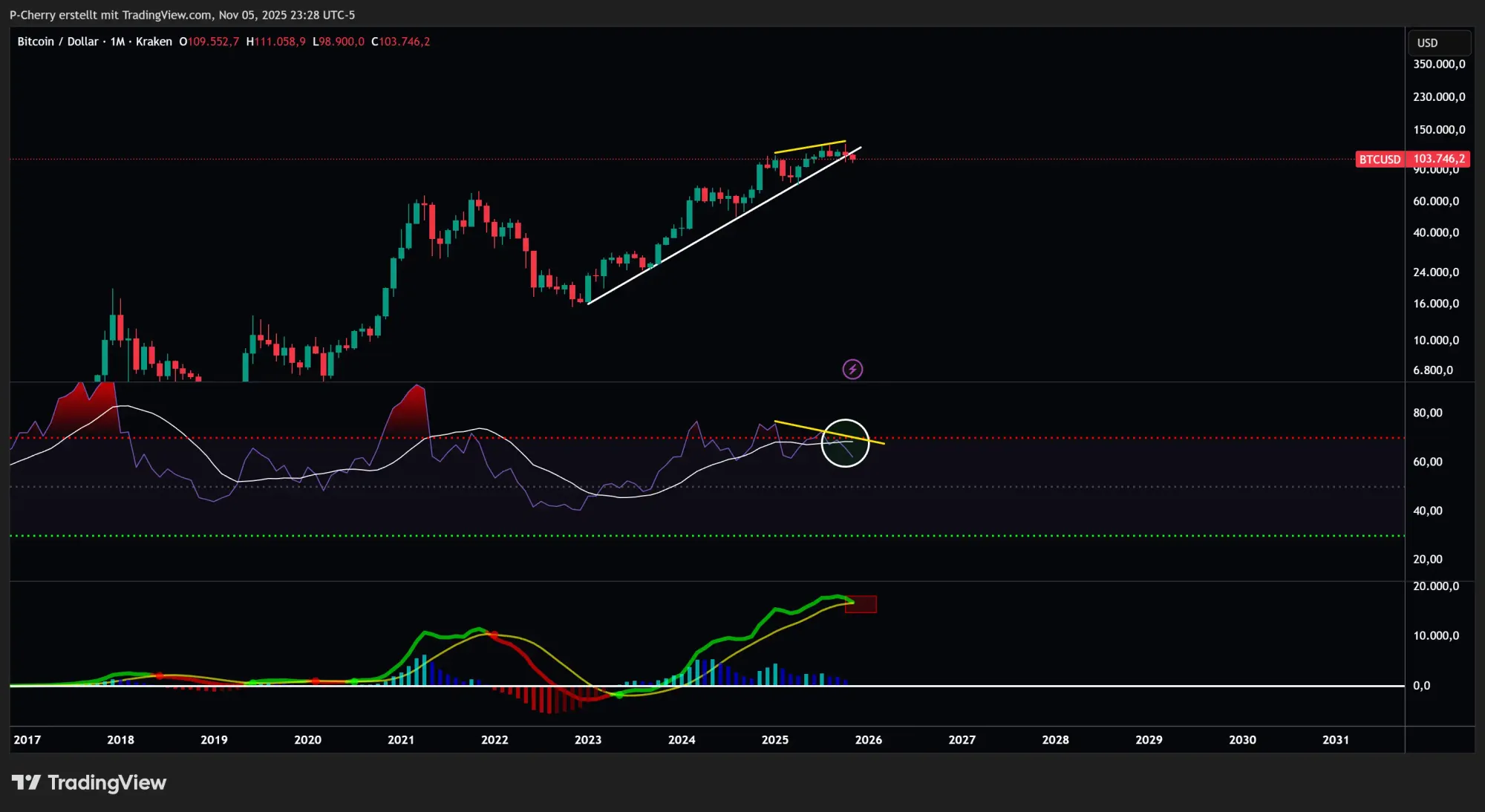Viewport: 1485px width, 812px height.
Task: Click the purple lightning bolt chart icon
Action: point(853,369)
